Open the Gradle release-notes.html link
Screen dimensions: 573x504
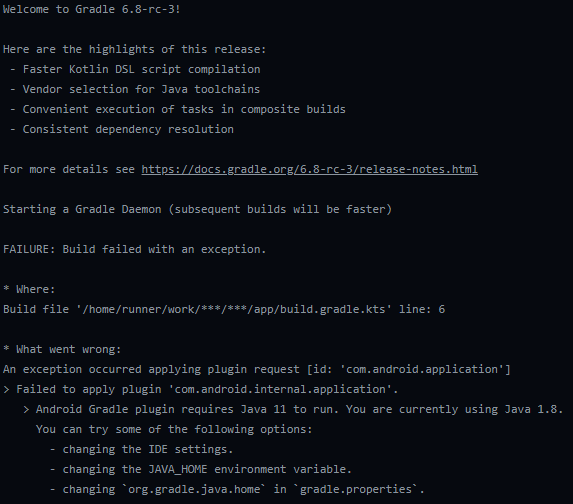pos(310,169)
